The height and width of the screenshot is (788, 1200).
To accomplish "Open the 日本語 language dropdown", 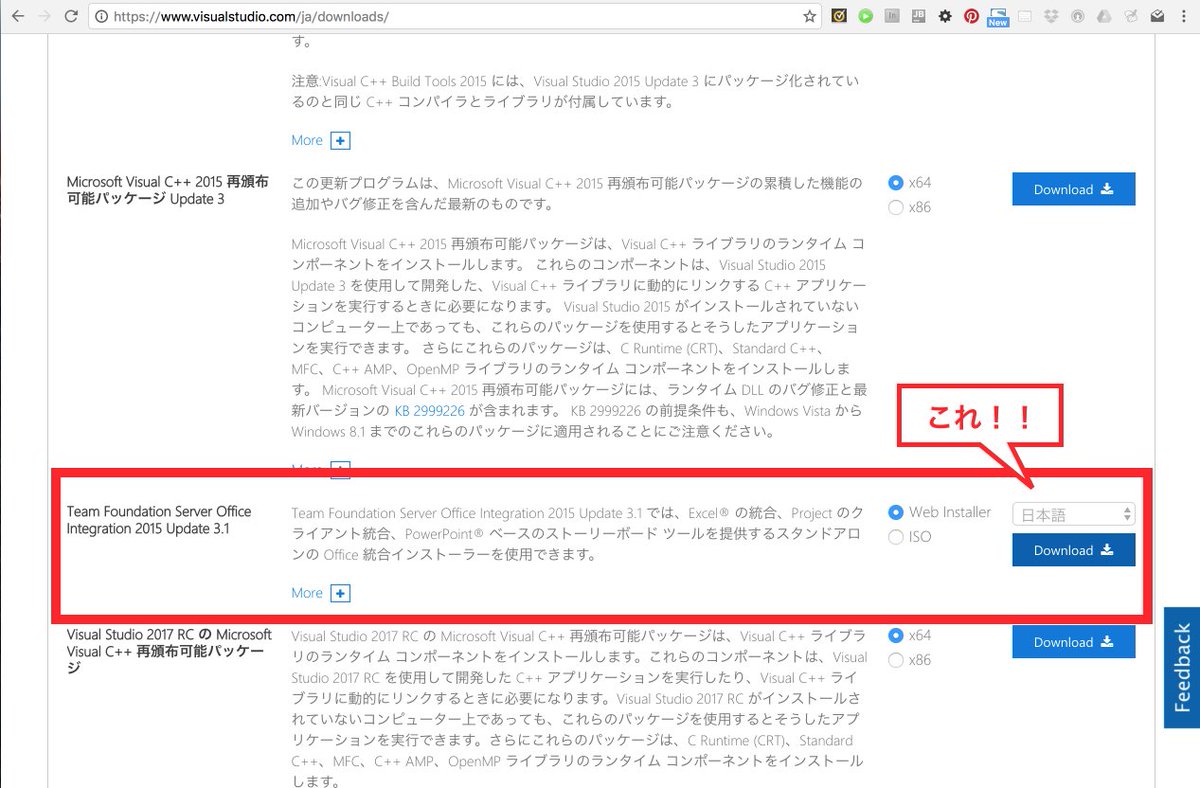I will click(1074, 514).
